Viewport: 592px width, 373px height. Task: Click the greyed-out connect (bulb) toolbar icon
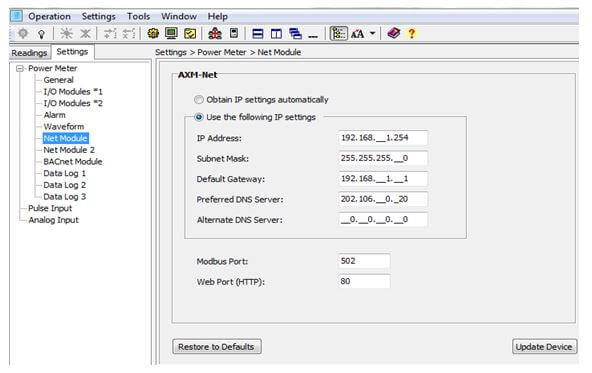coord(23,34)
